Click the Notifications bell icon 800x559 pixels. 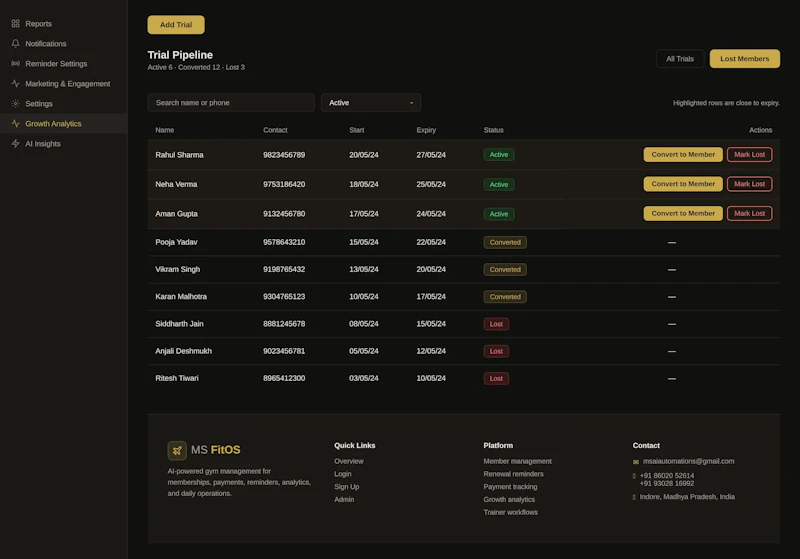pyautogui.click(x=15, y=43)
